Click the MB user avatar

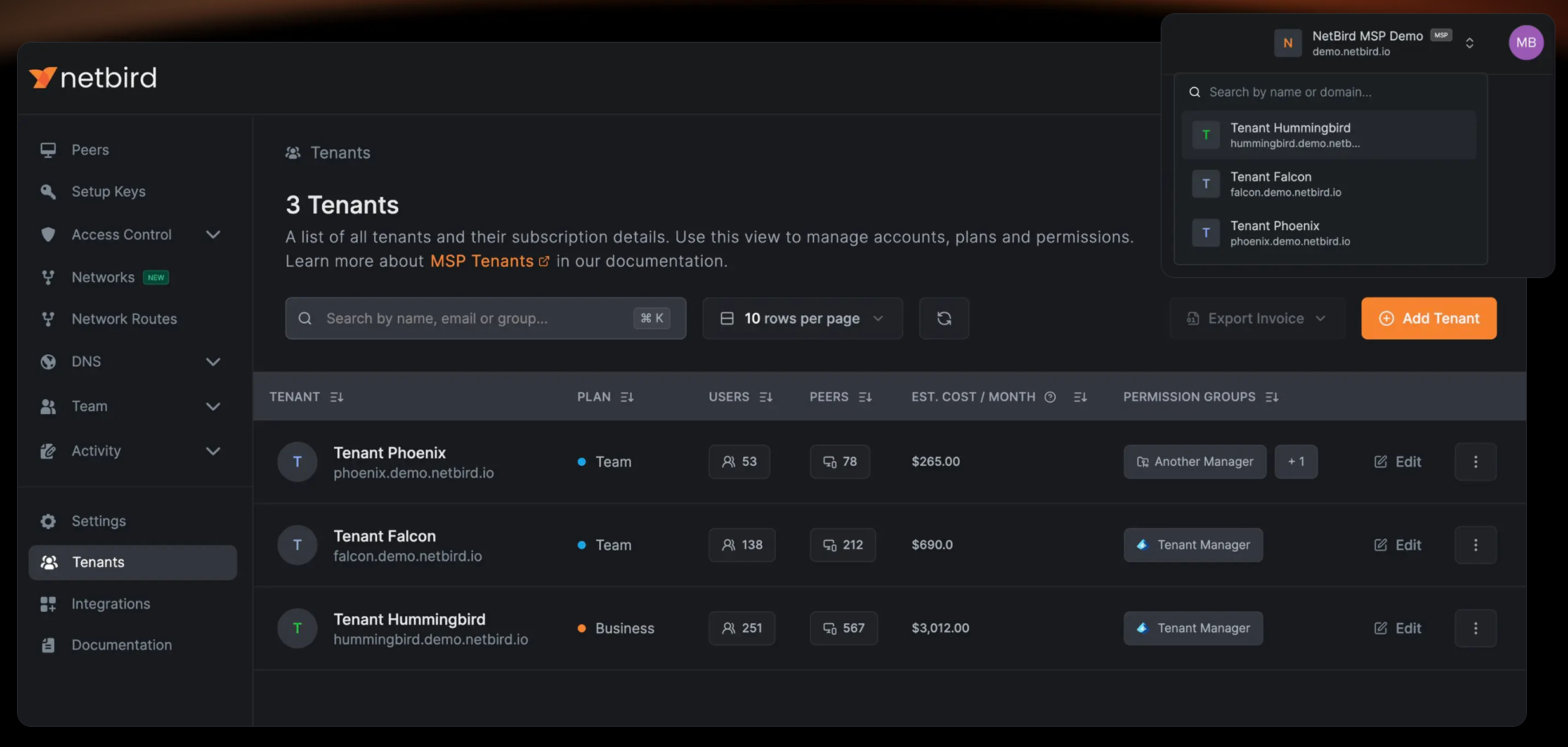pyautogui.click(x=1526, y=43)
